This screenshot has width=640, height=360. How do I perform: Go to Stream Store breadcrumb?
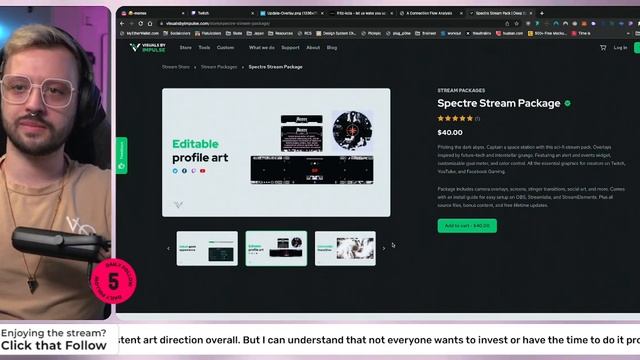coord(176,67)
